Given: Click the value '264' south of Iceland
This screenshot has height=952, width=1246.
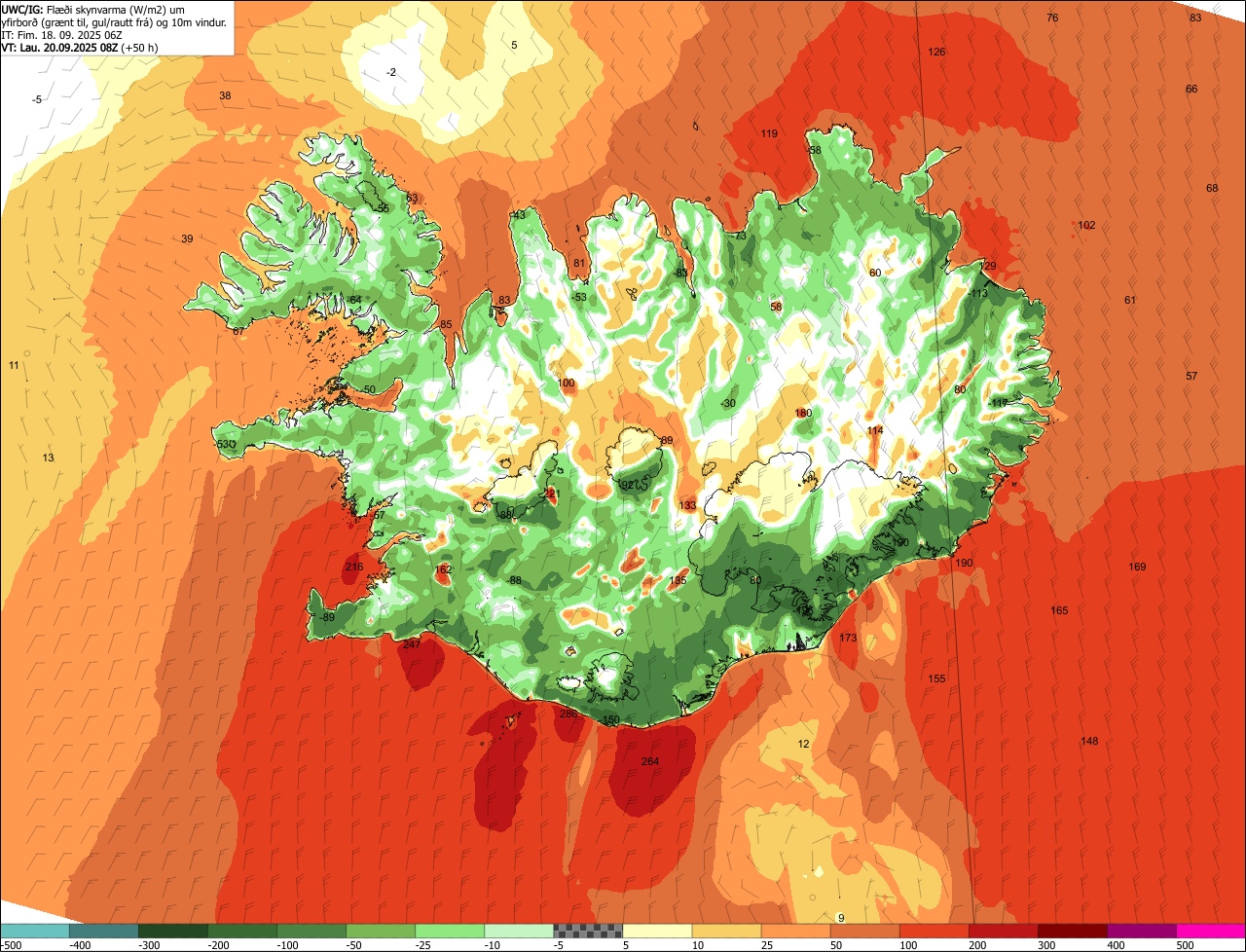Looking at the screenshot, I should [x=650, y=761].
